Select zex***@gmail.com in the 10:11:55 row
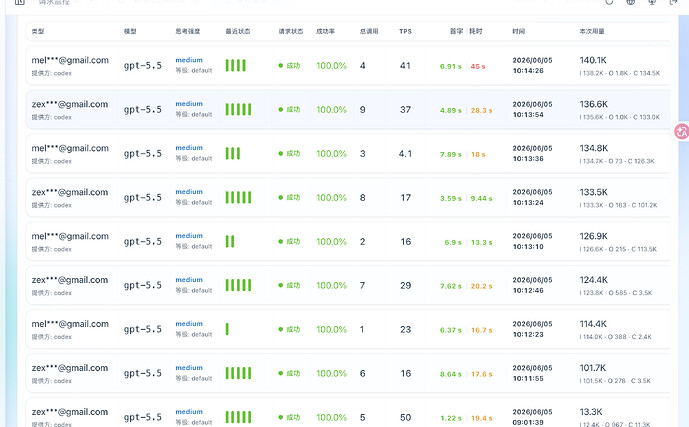Viewport: 689px width, 427px height. [70, 368]
